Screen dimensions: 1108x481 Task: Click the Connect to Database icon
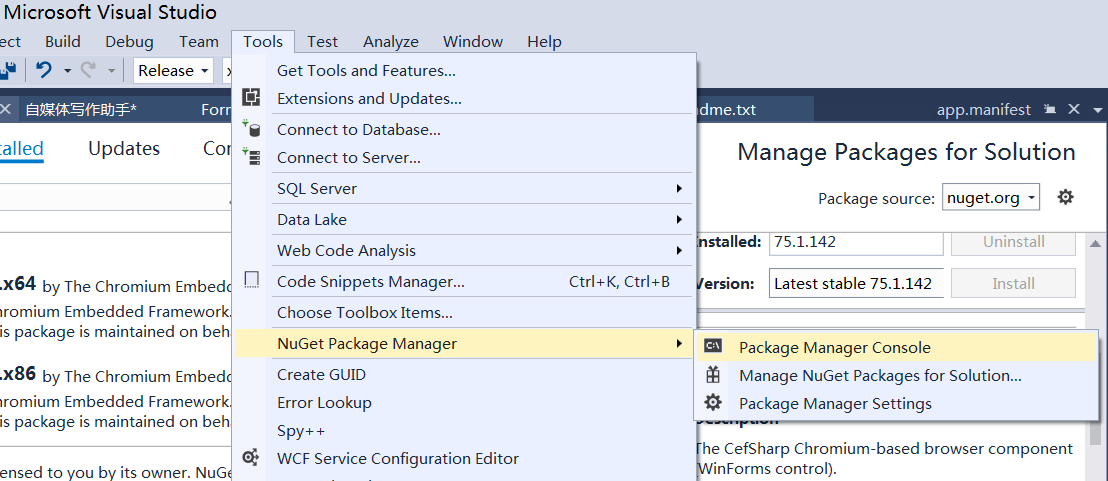tap(252, 129)
